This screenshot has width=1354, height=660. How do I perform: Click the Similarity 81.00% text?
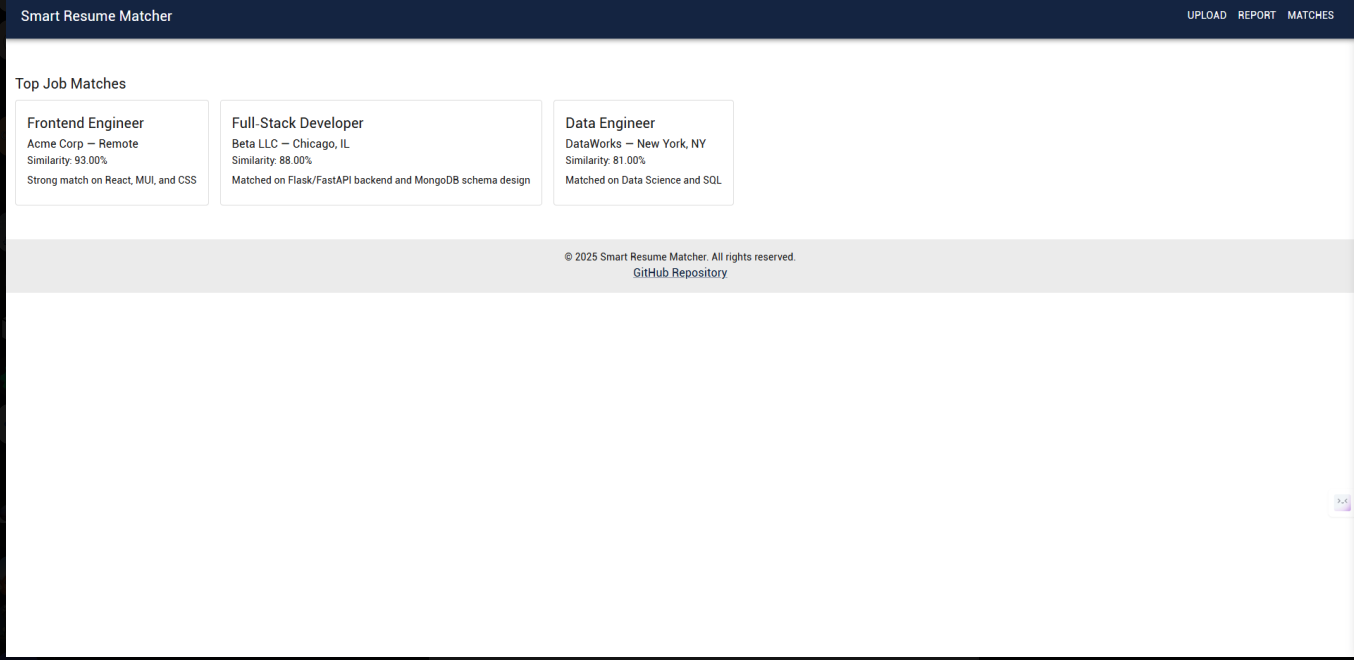click(605, 160)
